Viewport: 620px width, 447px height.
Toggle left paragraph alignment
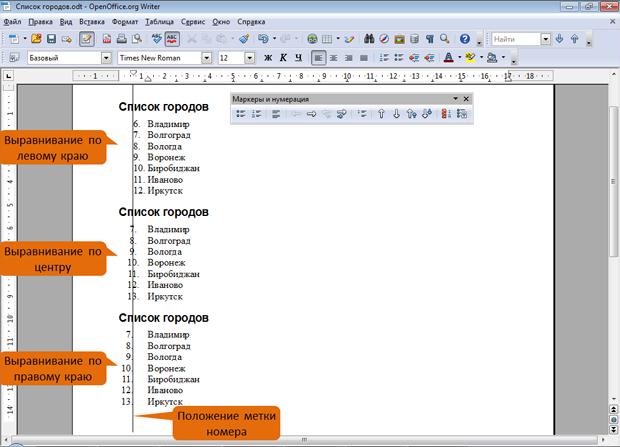(x=318, y=58)
